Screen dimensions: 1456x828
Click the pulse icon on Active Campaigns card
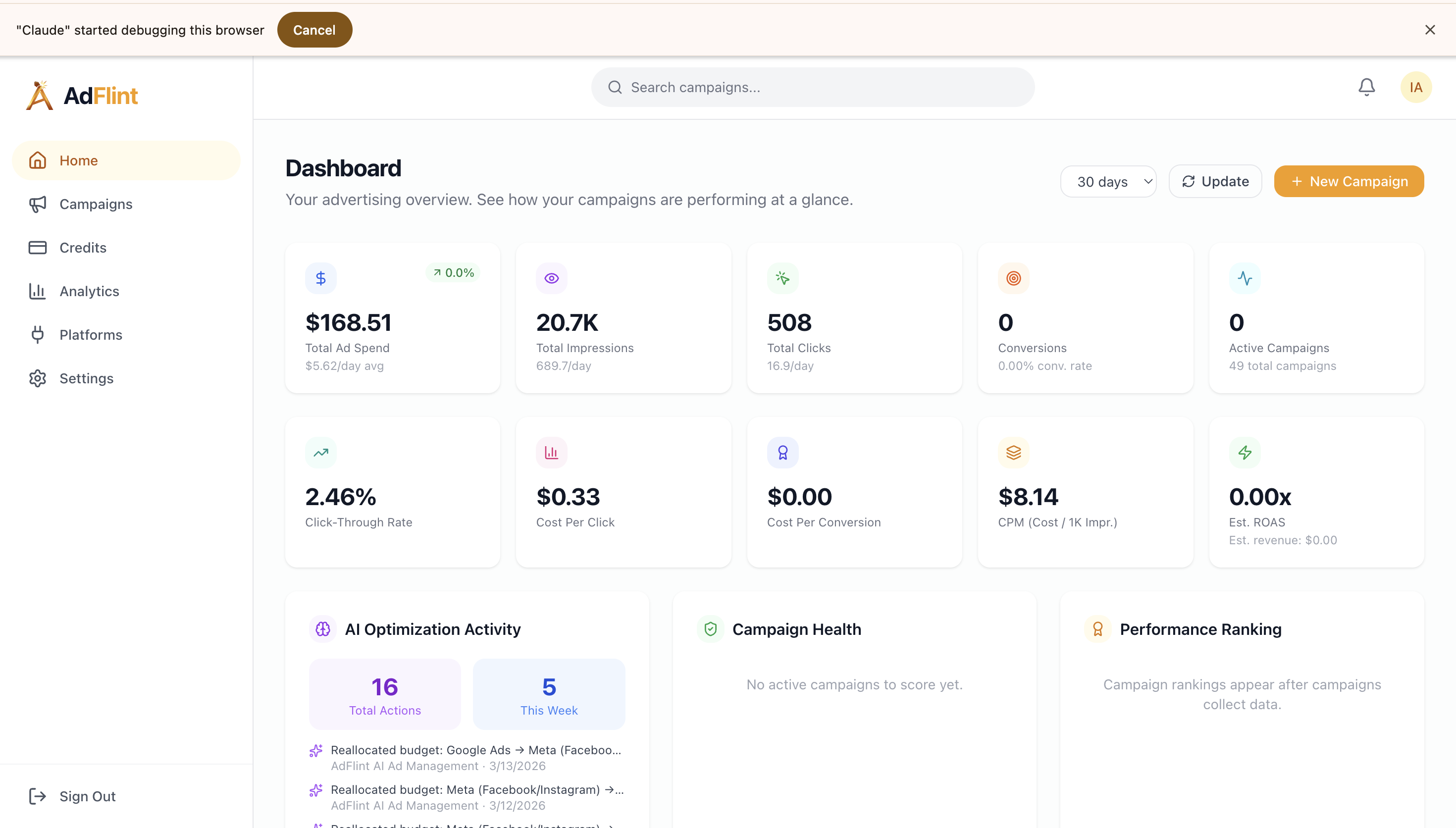pos(1245,278)
